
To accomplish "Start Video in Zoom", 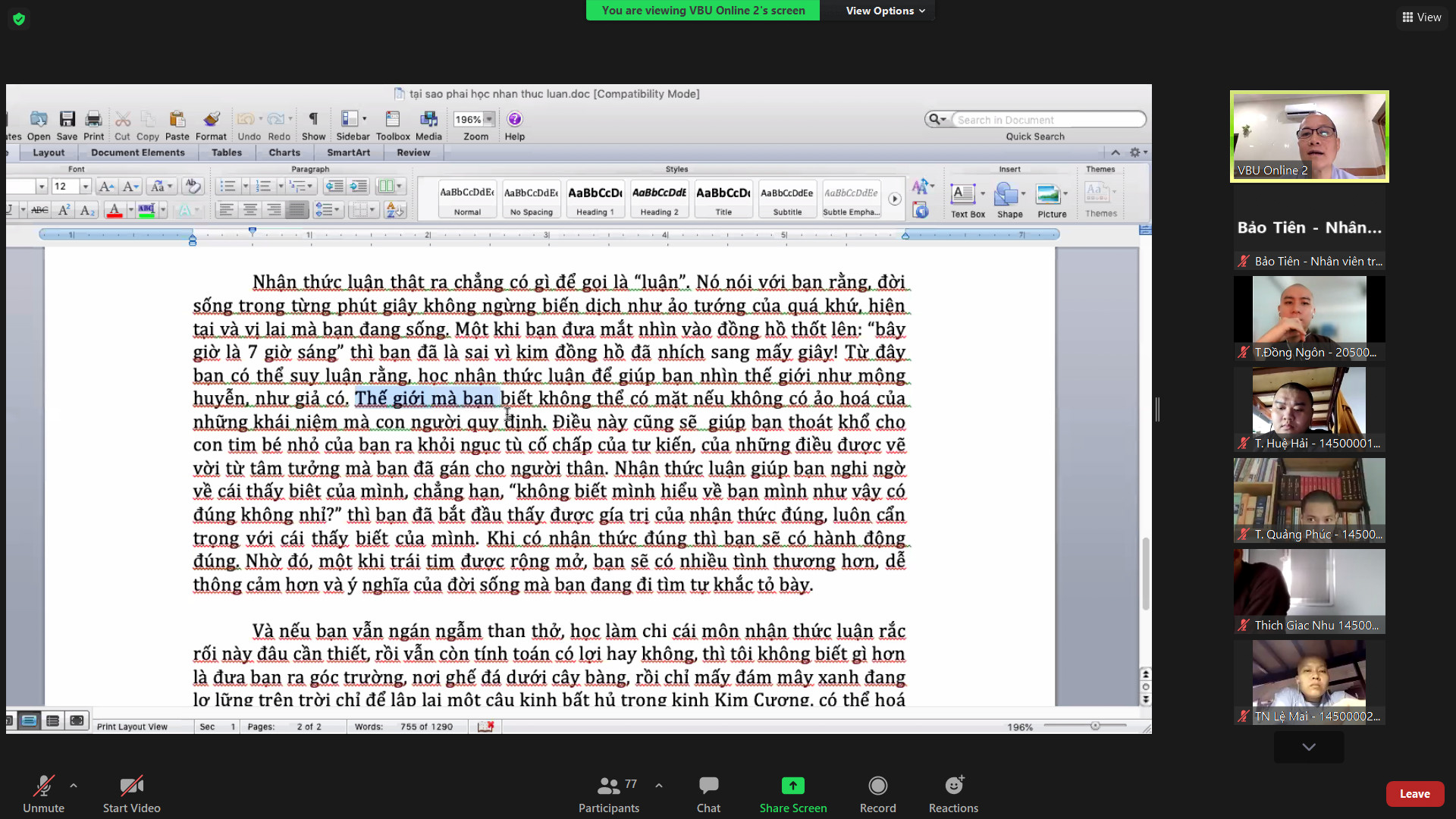I will click(131, 793).
